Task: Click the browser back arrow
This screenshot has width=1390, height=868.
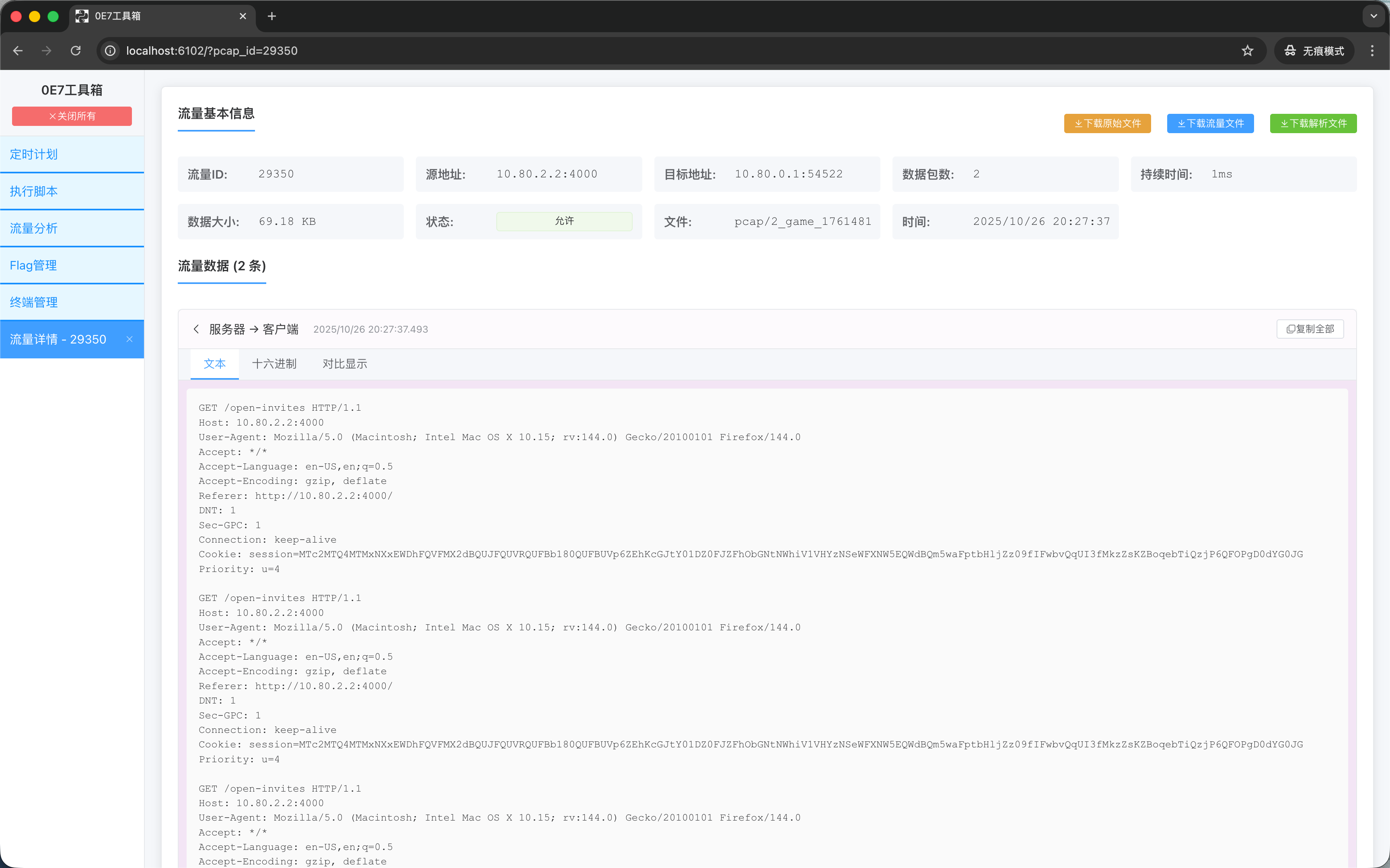Action: coord(18,51)
